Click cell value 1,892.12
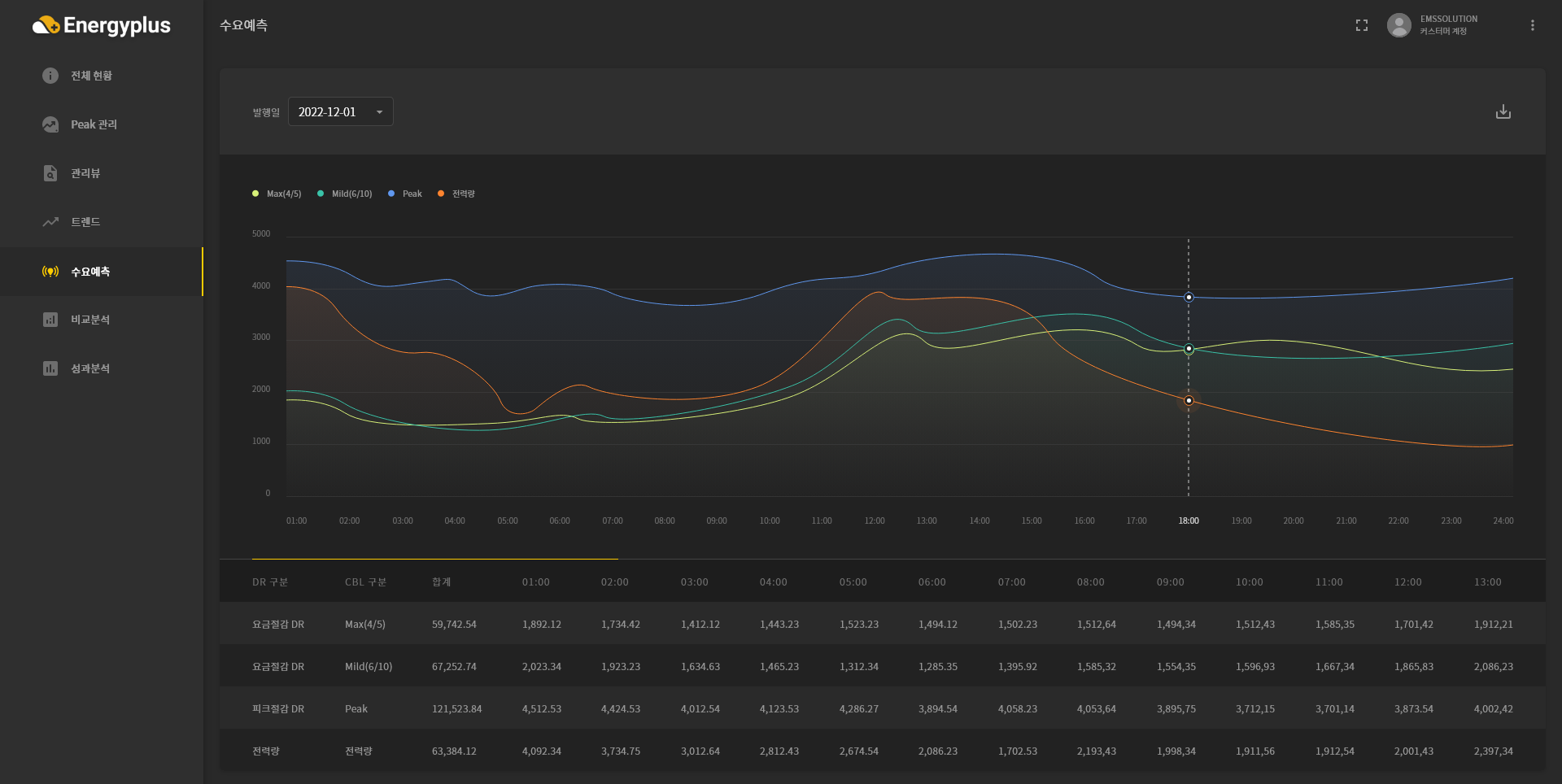This screenshot has width=1562, height=784. point(542,625)
